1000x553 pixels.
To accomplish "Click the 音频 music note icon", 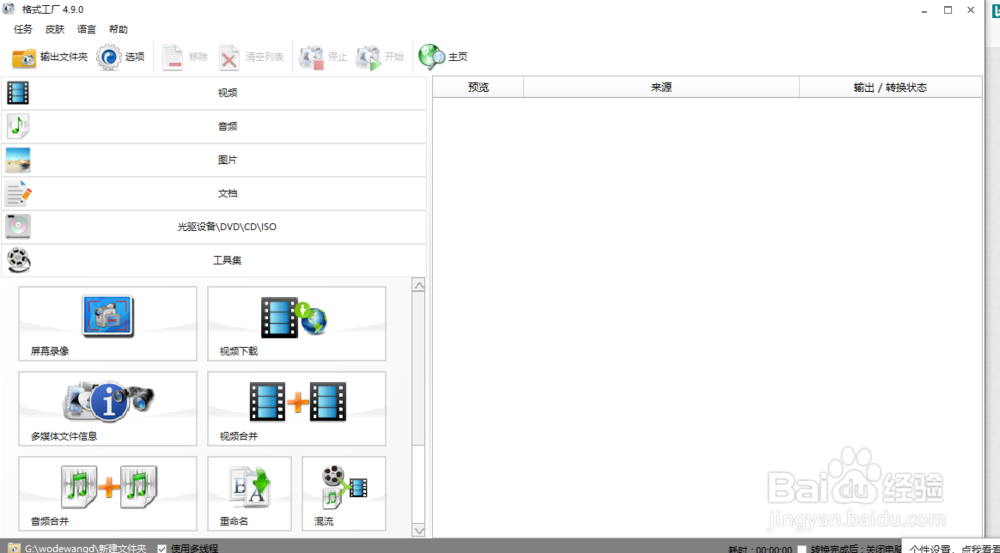I will tap(18, 126).
